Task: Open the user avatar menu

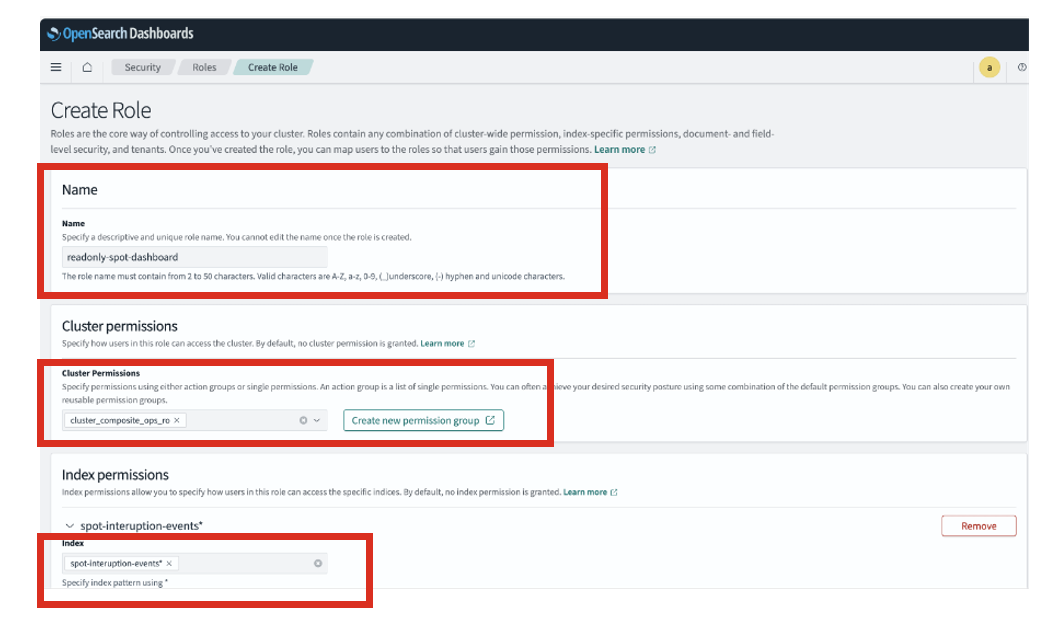Action: coord(989,68)
